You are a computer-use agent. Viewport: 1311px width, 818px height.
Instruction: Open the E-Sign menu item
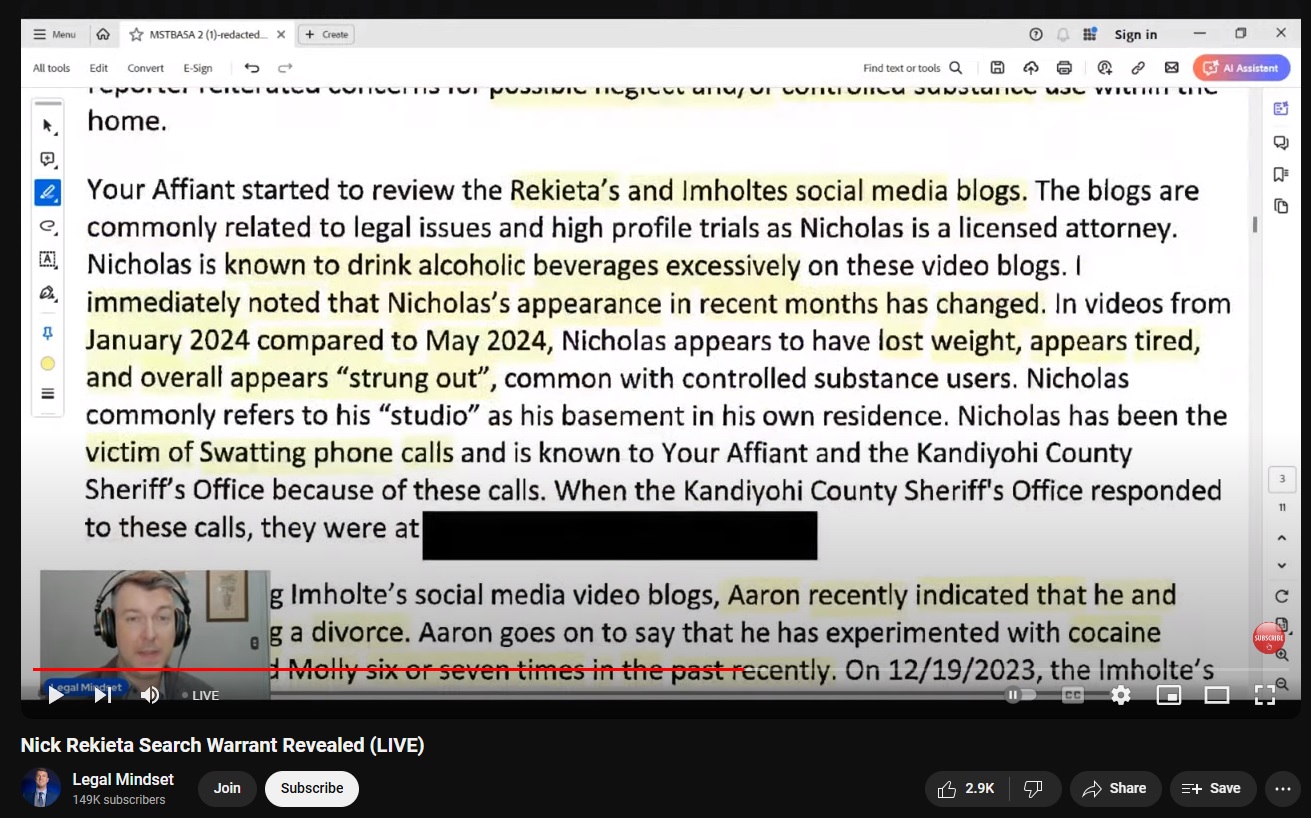coord(198,68)
